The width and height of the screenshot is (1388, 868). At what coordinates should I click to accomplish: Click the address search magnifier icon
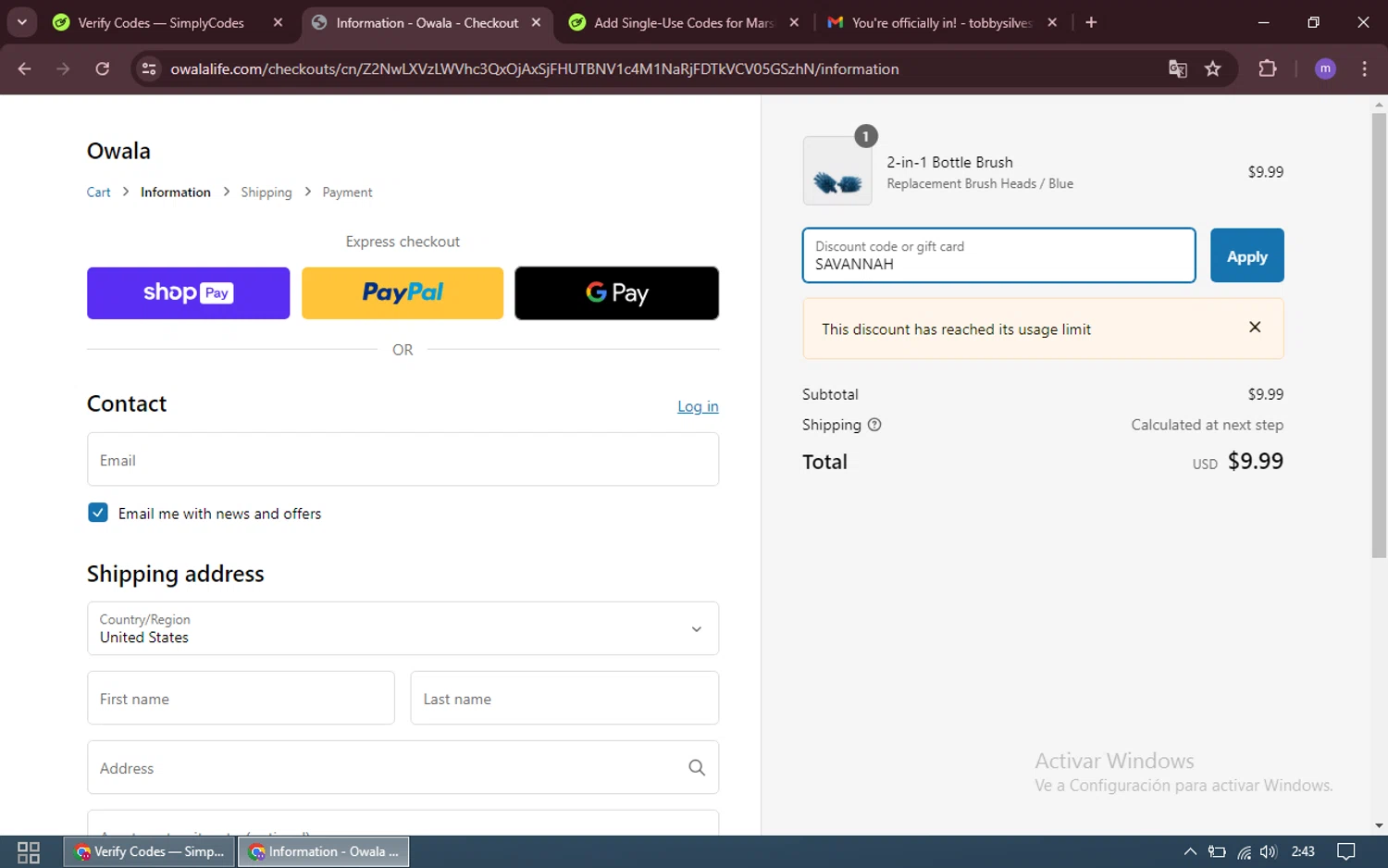pos(697,767)
